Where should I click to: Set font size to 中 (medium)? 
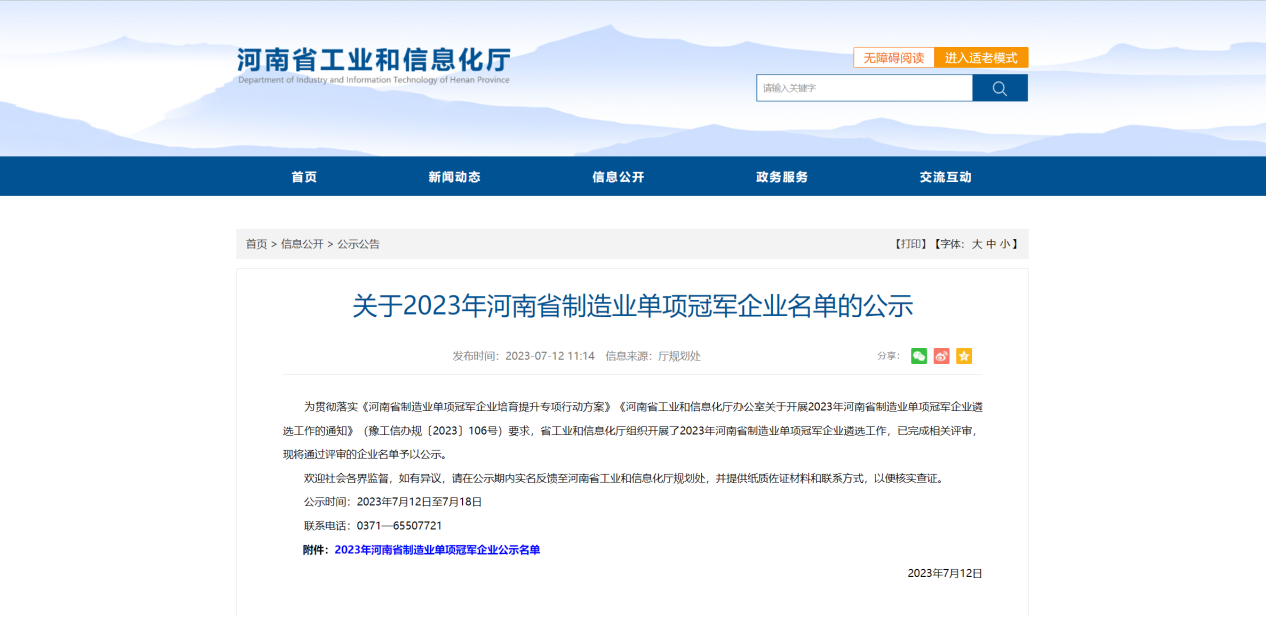tap(991, 244)
